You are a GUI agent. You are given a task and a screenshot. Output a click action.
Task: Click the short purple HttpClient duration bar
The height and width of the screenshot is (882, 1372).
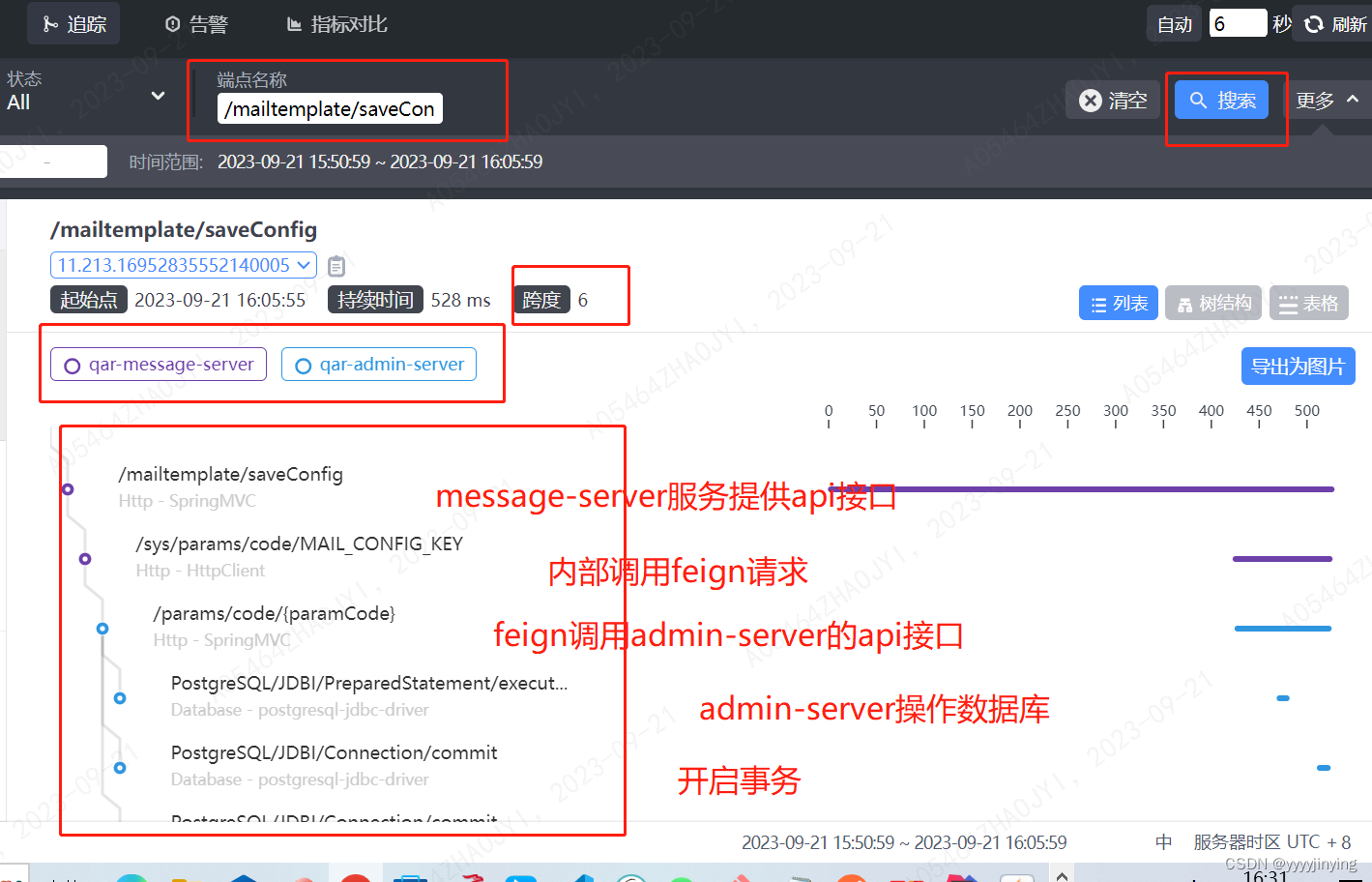(1282, 559)
